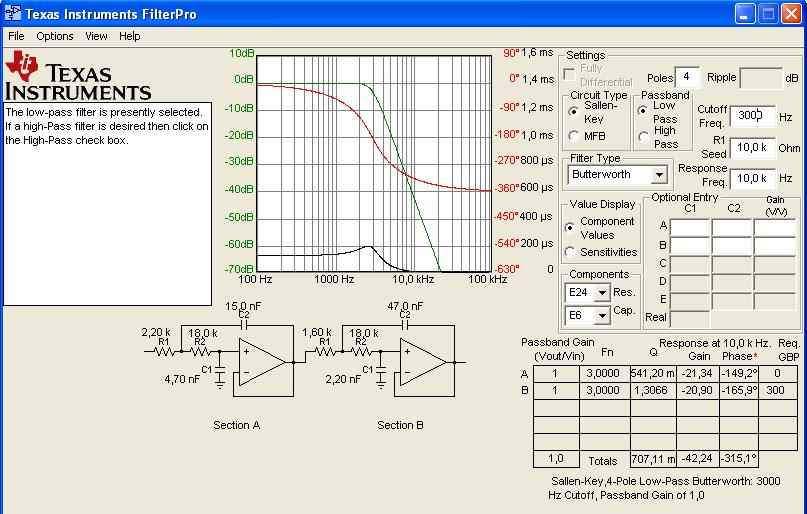The image size is (807, 514).
Task: Click the Section B label
Action: tap(400, 426)
